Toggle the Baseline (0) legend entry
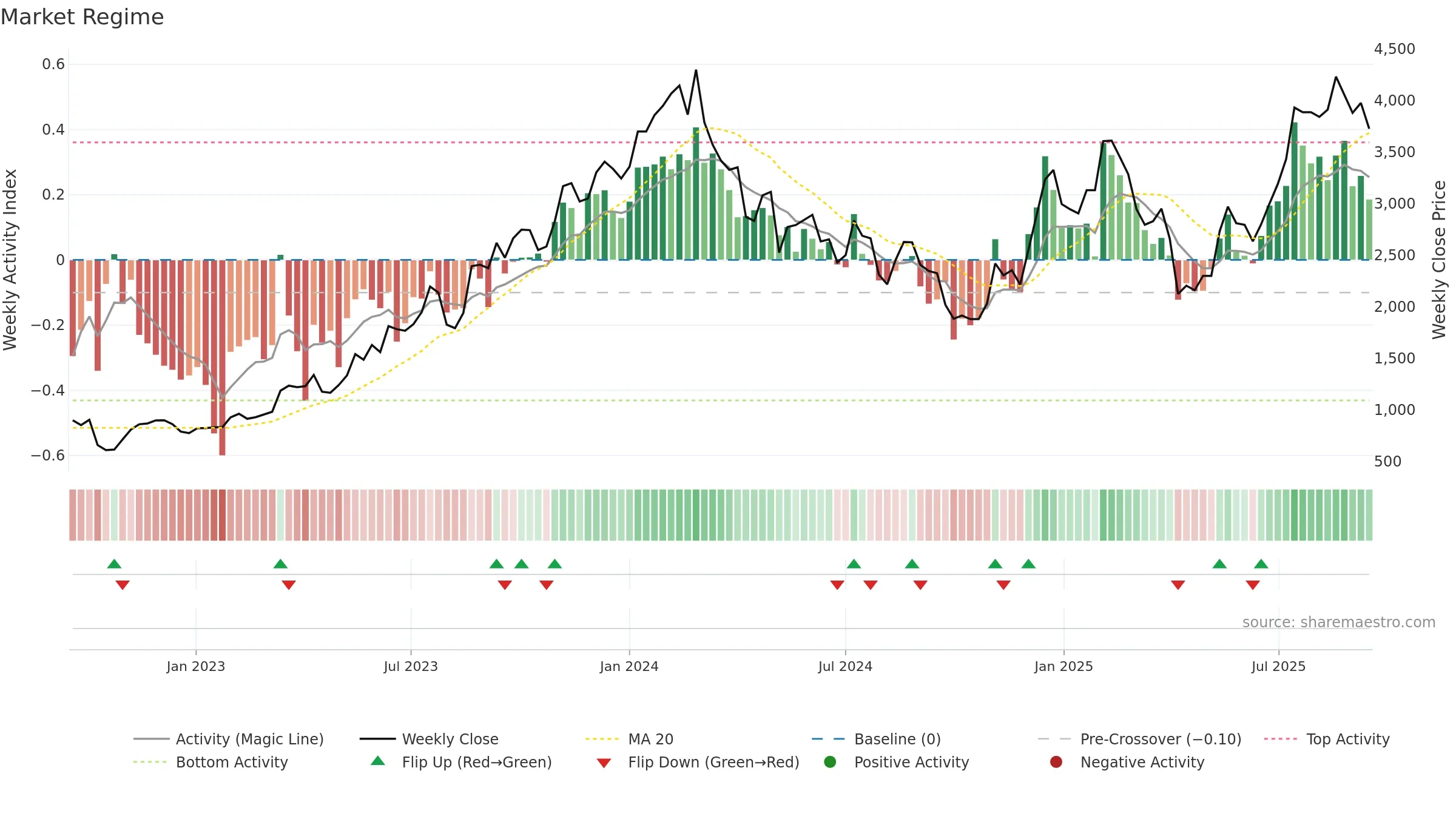1456x819 pixels. coord(876,739)
